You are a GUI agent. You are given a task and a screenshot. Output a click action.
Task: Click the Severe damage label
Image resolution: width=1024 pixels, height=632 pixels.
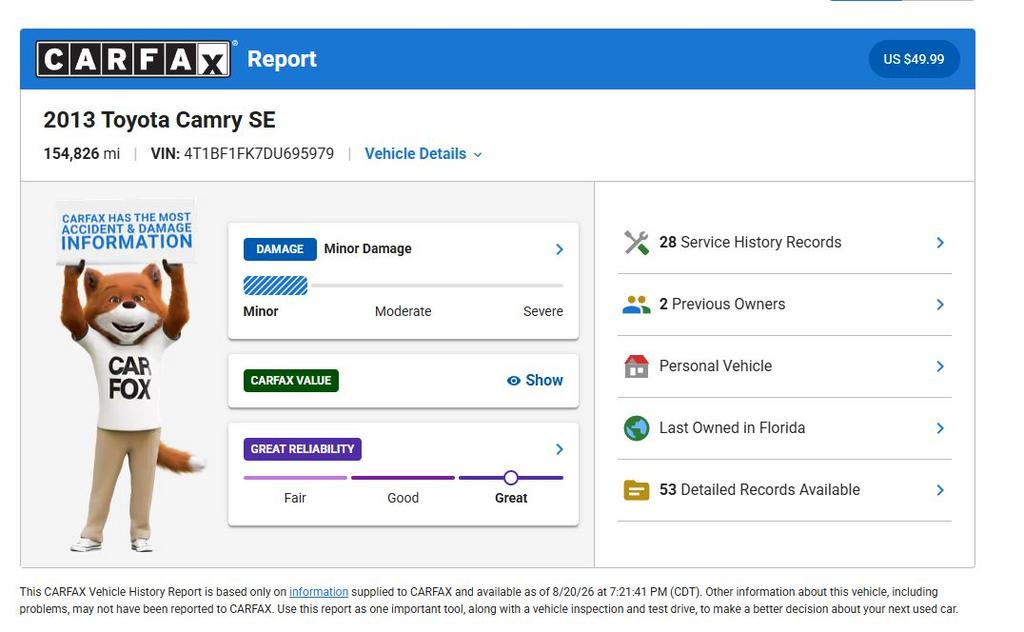coord(543,311)
